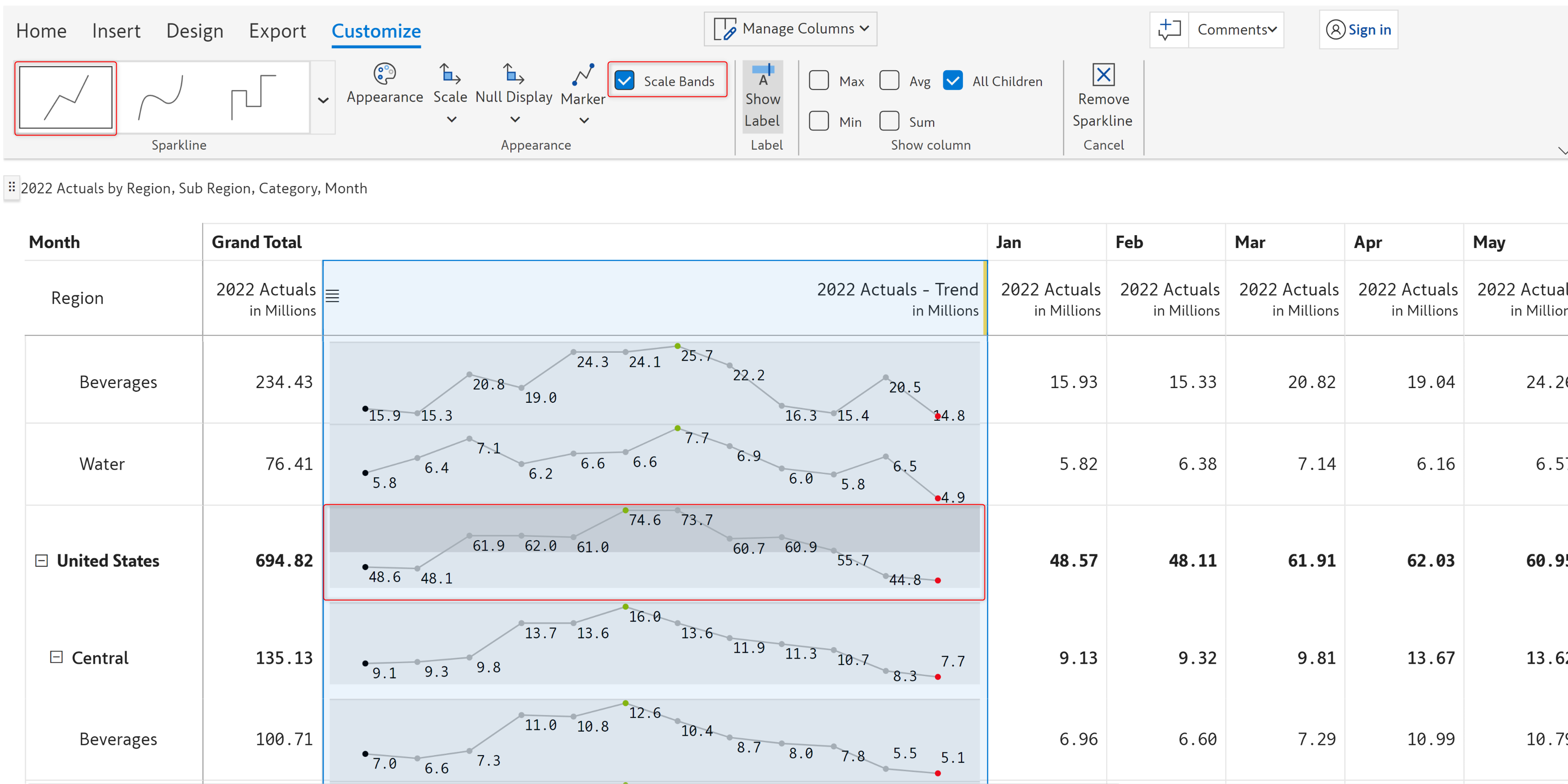Select the smooth curve sparkline style
This screenshot has height=784, width=1568.
coord(161,97)
